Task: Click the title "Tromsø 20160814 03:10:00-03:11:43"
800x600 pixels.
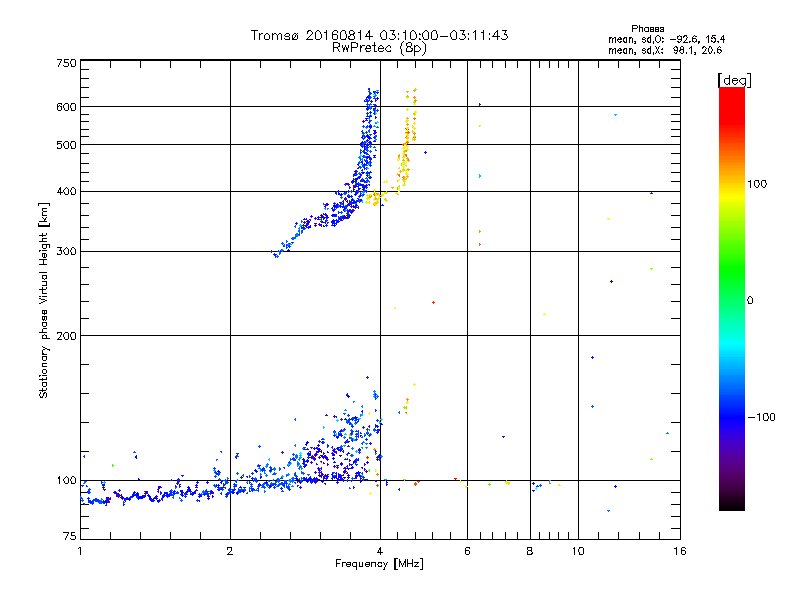Action: click(380, 35)
